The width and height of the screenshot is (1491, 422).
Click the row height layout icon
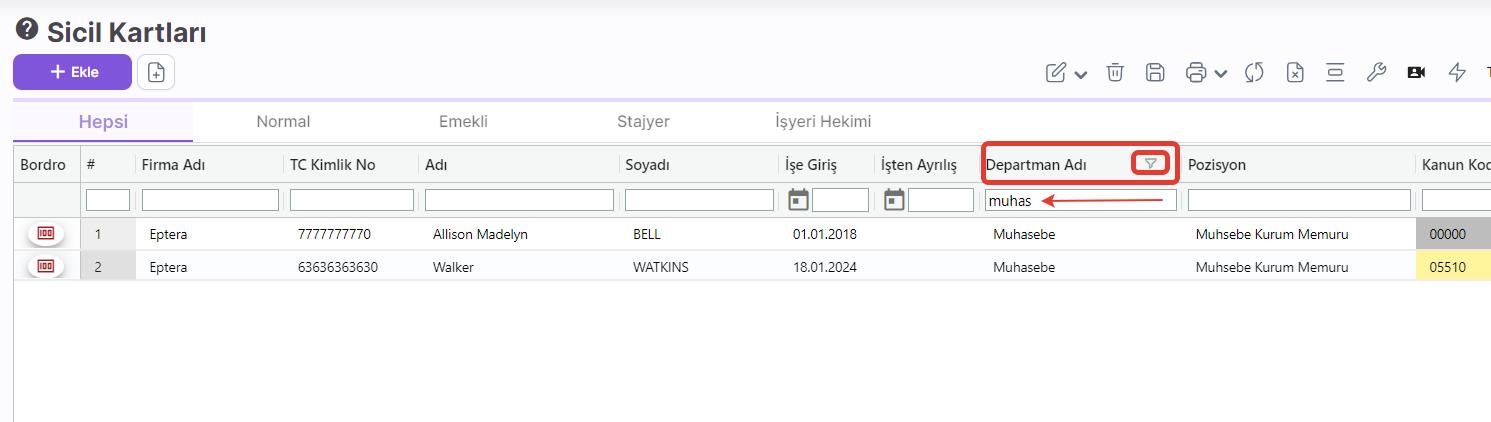(1335, 72)
